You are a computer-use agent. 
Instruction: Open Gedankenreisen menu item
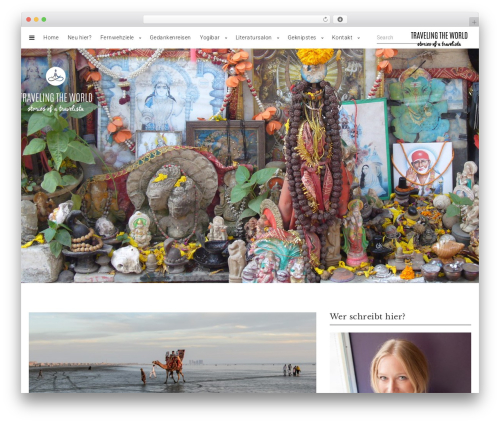pos(170,38)
